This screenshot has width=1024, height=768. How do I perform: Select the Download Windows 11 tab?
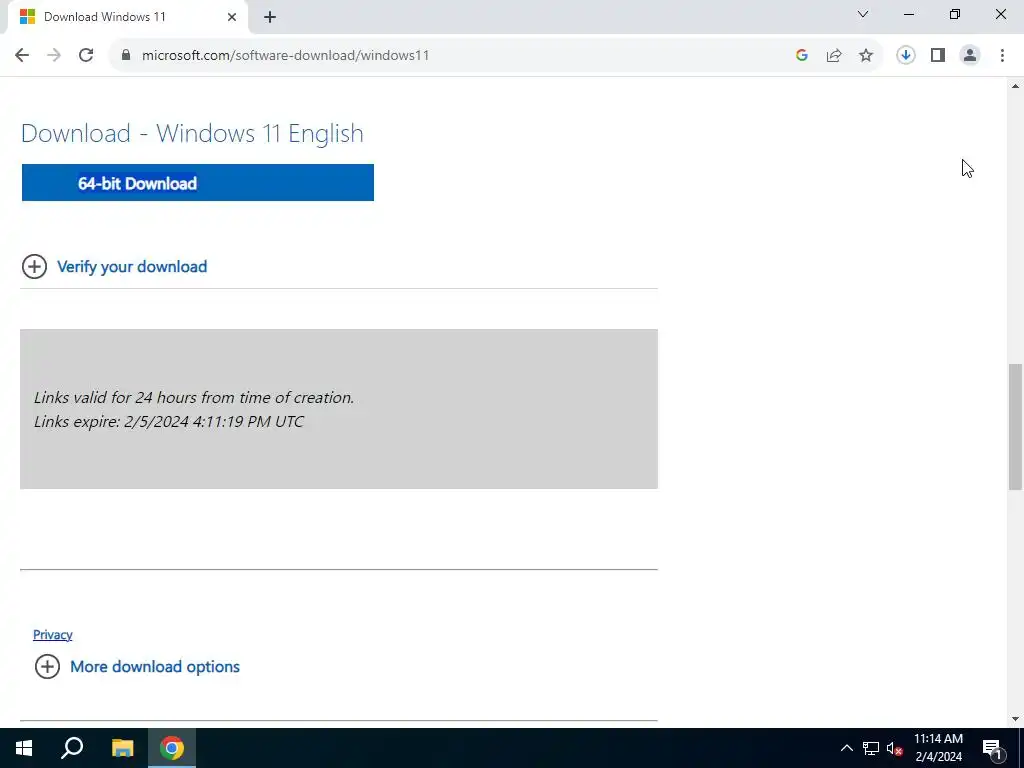[127, 18]
